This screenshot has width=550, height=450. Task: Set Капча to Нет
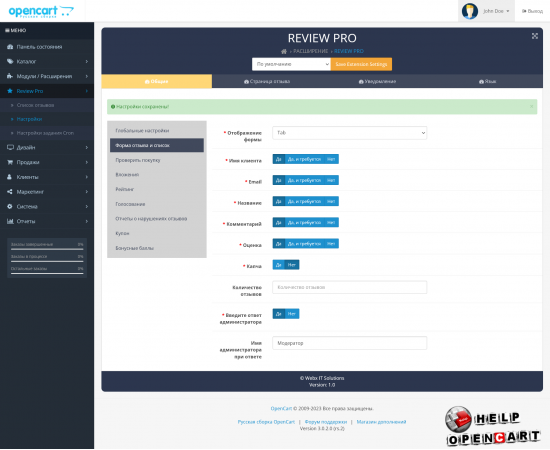292,265
